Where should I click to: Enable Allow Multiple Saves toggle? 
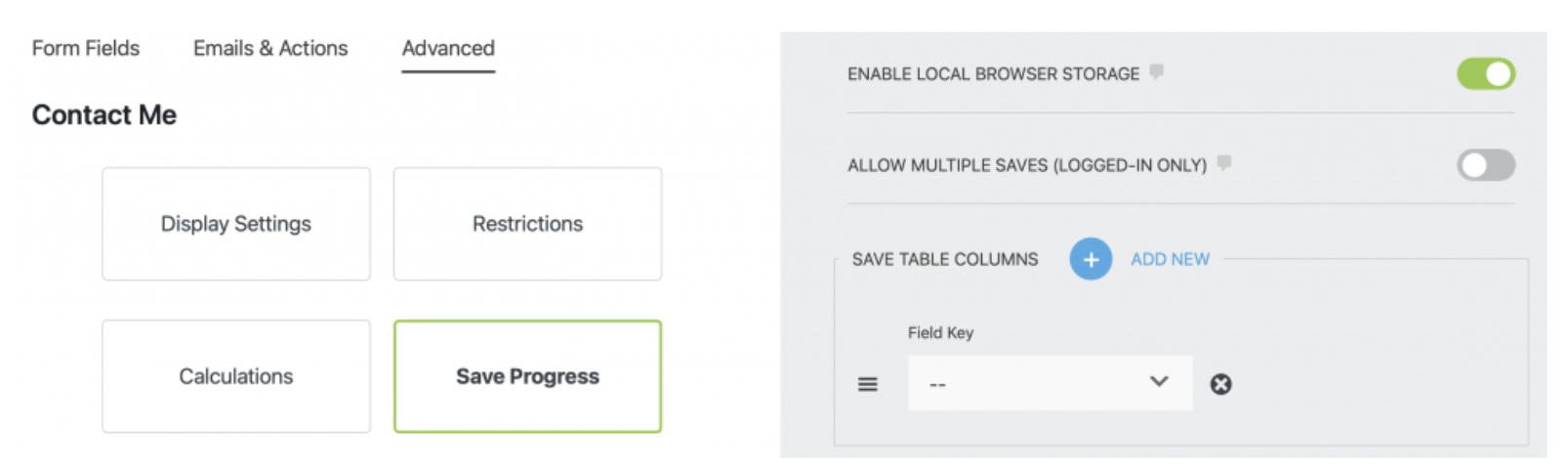point(1485,165)
